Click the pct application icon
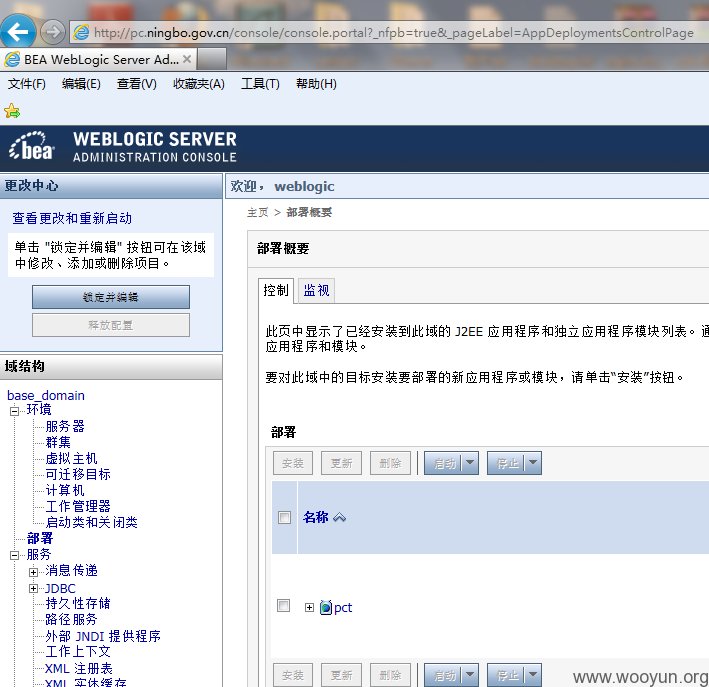709x687 pixels. (326, 607)
